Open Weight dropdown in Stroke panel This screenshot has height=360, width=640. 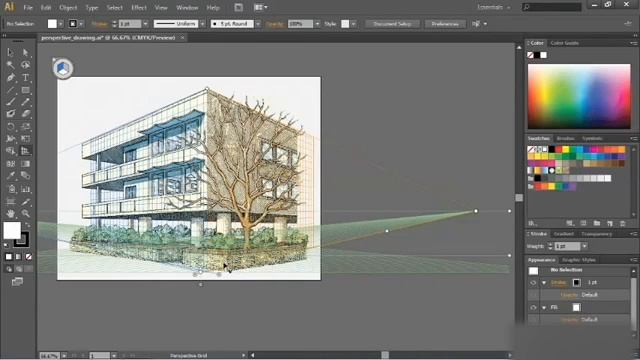pyautogui.click(x=584, y=246)
